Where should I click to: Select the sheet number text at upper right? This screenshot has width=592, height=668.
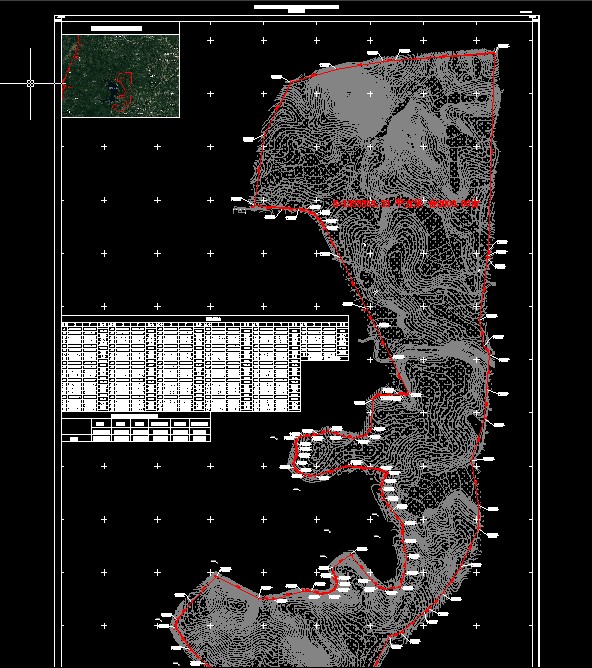click(x=526, y=12)
